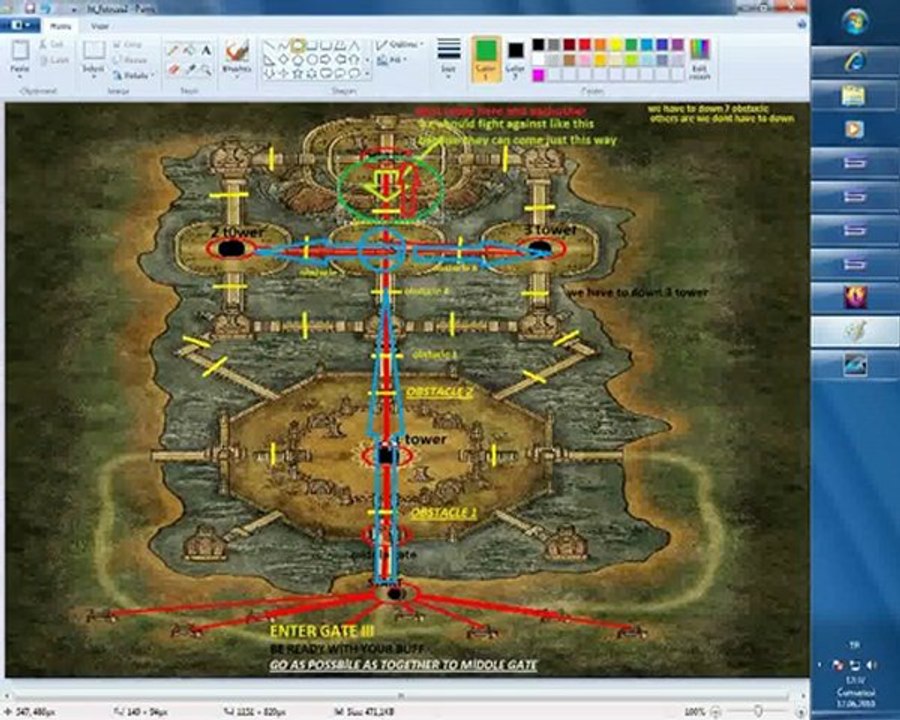Select the Color 1 foreground button

pyautogui.click(x=486, y=59)
